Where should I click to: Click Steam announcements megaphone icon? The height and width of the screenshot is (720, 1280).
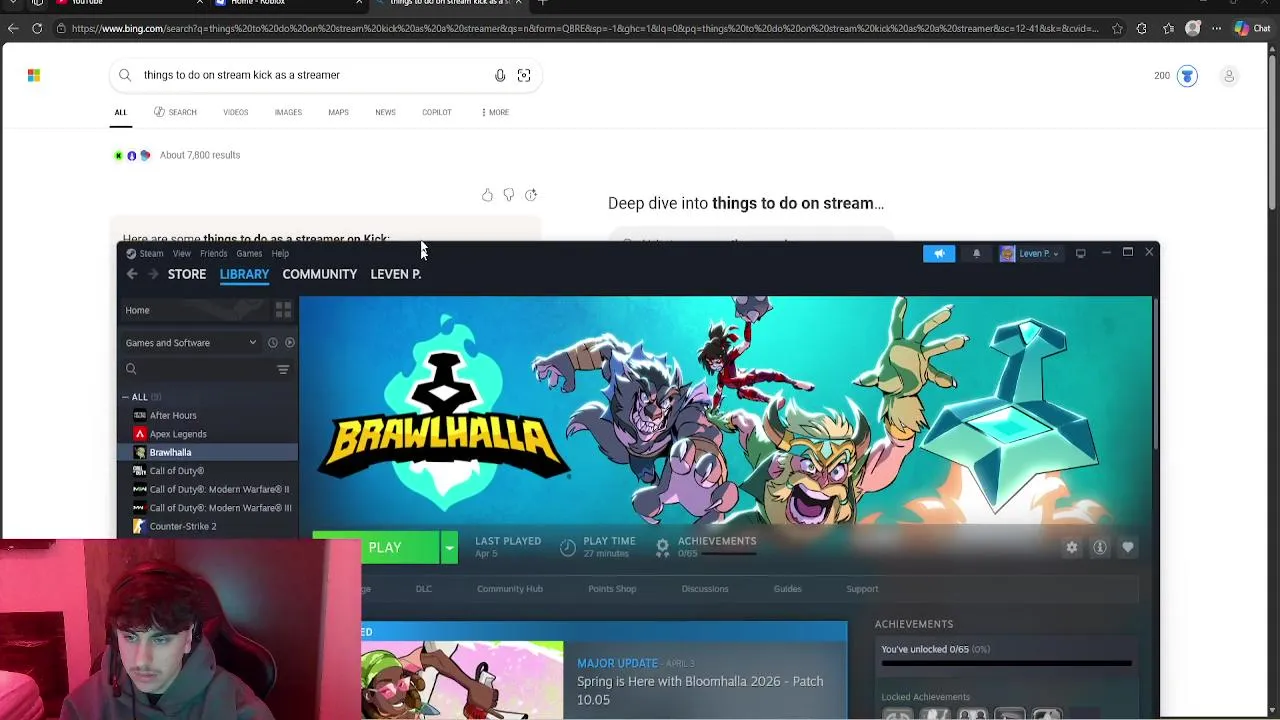point(939,254)
